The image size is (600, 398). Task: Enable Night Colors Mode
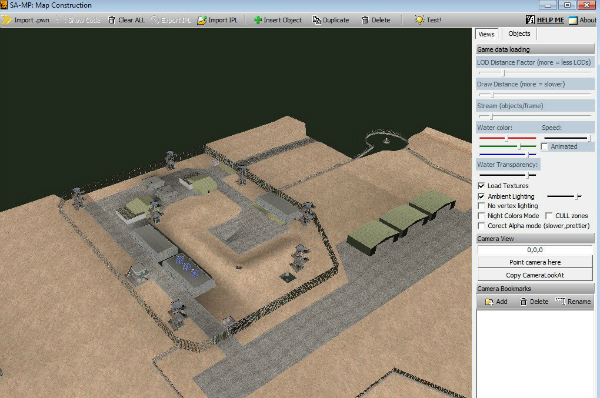coord(481,215)
